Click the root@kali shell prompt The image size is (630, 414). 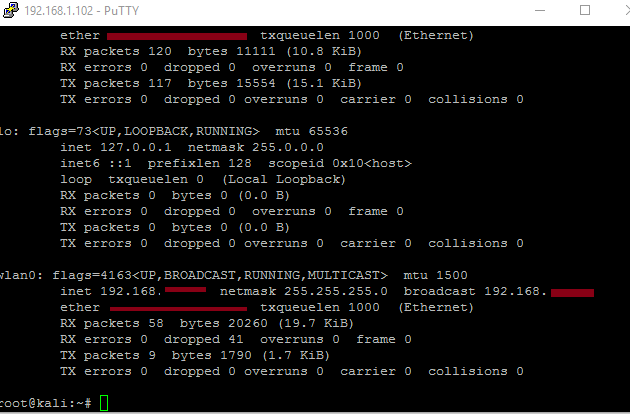pyautogui.click(x=47, y=403)
